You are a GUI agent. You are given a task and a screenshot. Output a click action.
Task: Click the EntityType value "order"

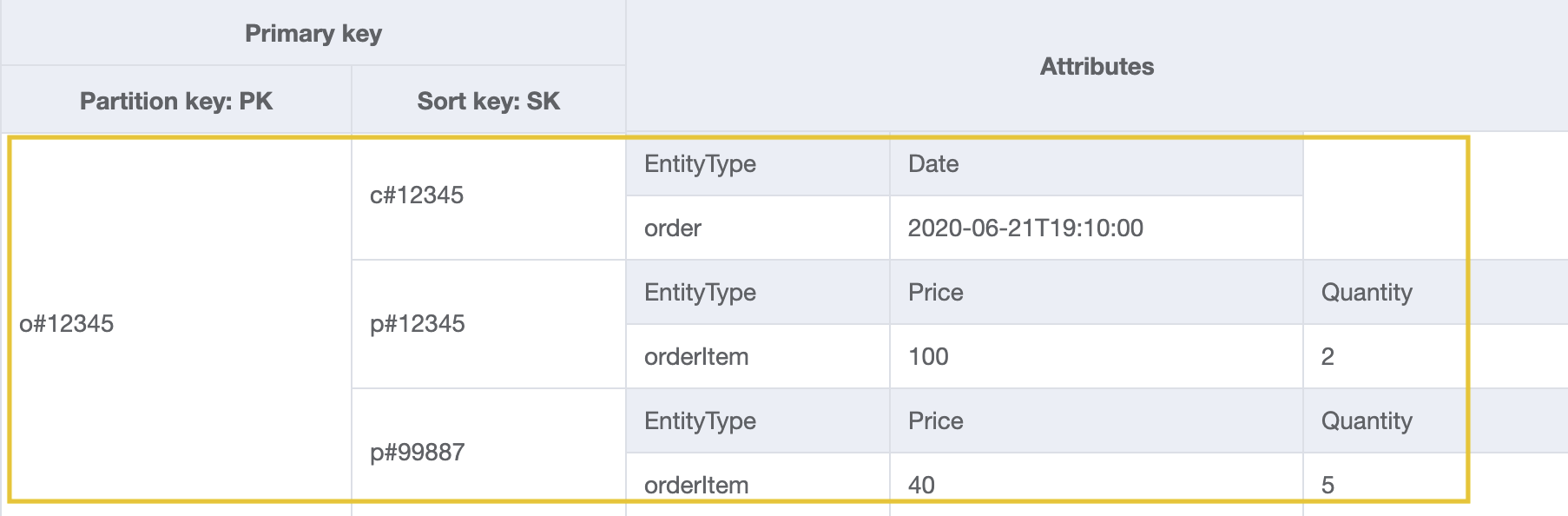pyautogui.click(x=673, y=228)
